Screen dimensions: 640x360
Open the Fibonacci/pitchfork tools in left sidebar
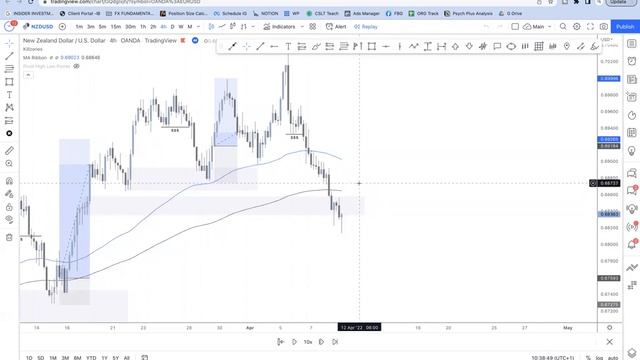click(9, 69)
